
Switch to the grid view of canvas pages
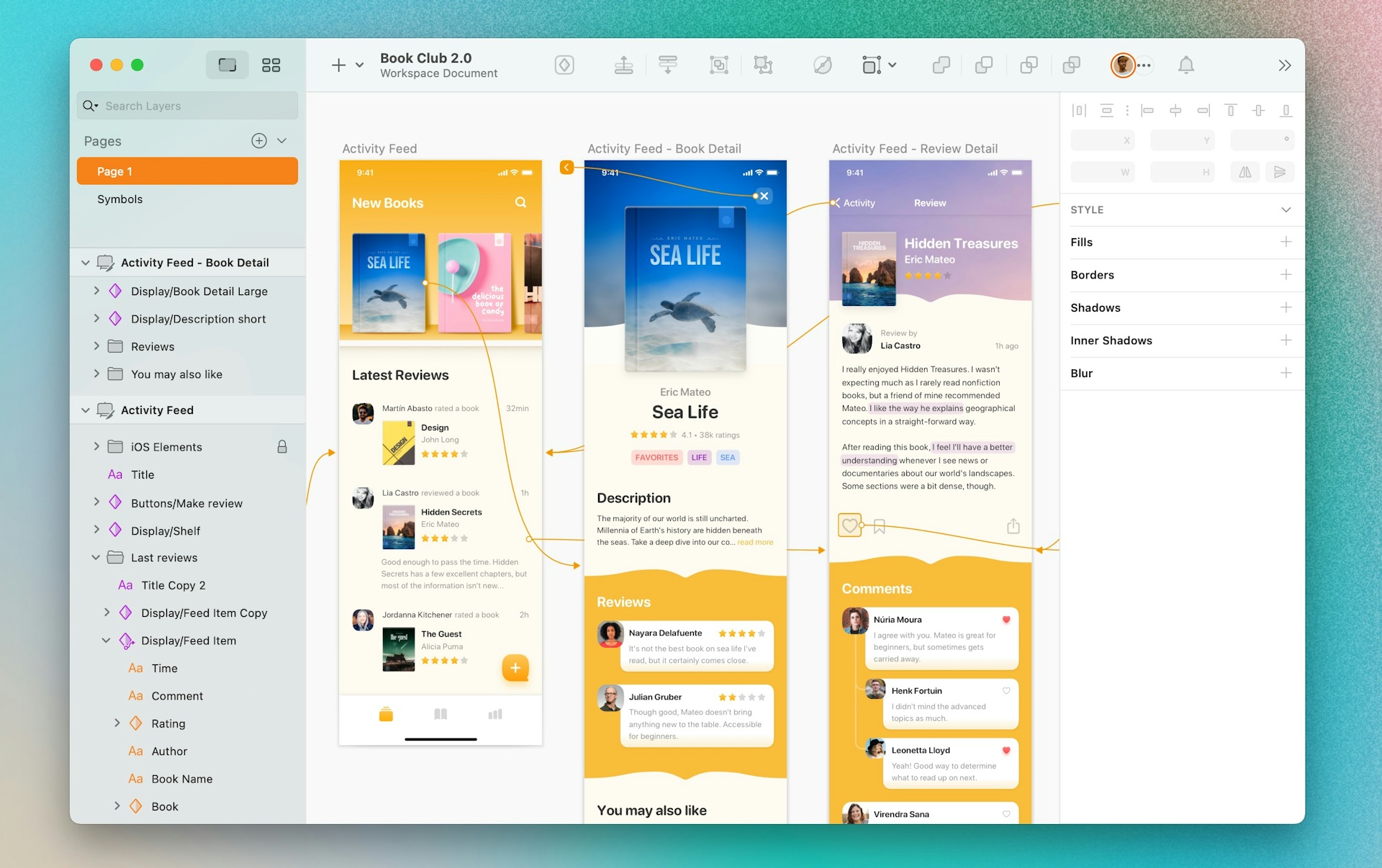tap(271, 65)
